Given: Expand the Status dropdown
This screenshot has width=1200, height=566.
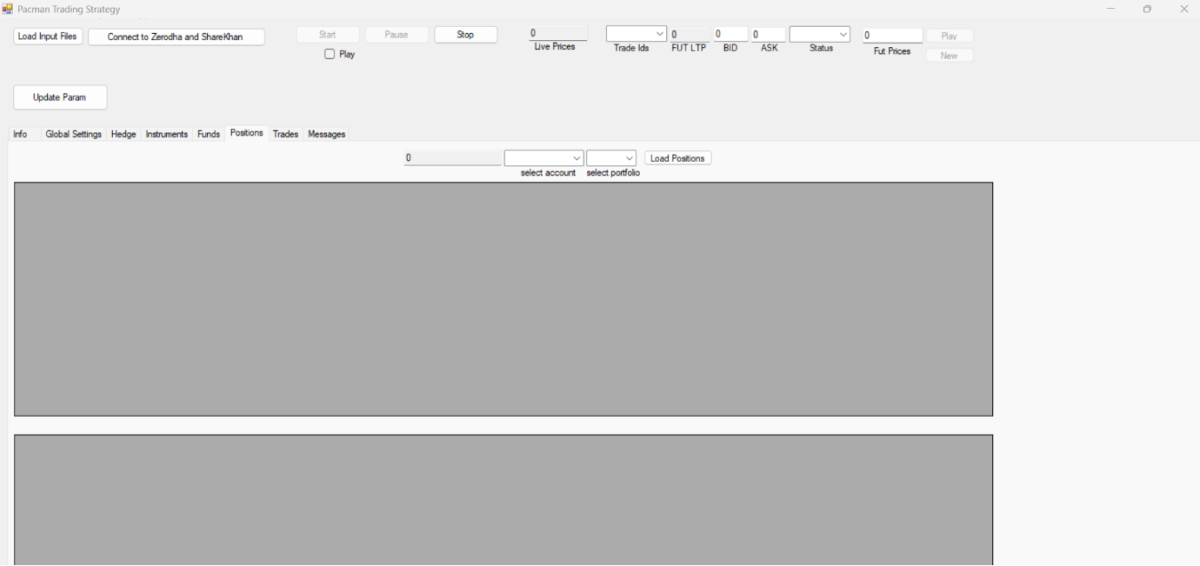Looking at the screenshot, I should [819, 34].
